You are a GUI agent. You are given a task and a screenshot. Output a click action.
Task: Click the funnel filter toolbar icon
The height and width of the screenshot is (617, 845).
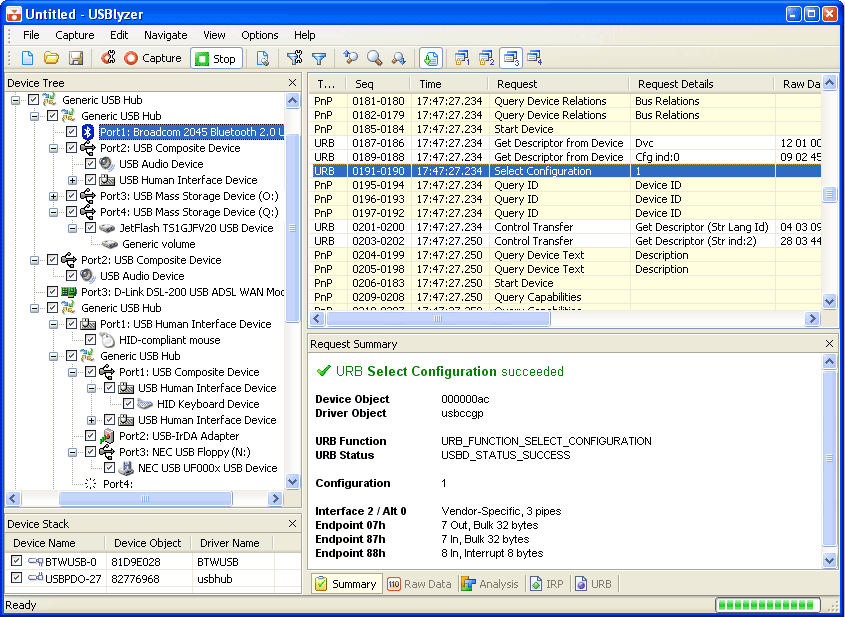point(319,59)
